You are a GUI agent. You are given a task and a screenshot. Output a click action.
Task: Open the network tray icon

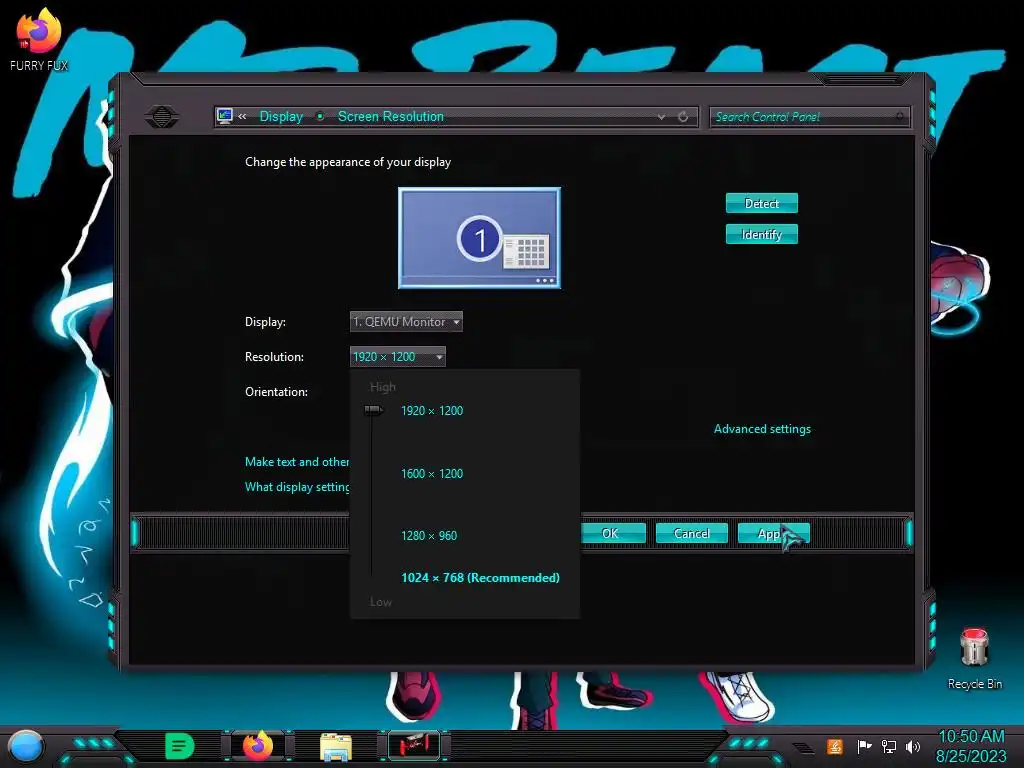[888, 746]
